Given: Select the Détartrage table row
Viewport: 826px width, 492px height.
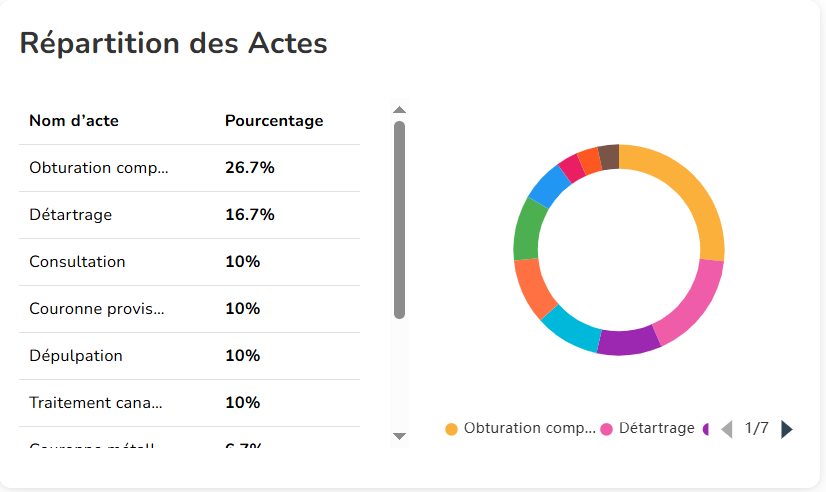Looking at the screenshot, I should [x=189, y=215].
